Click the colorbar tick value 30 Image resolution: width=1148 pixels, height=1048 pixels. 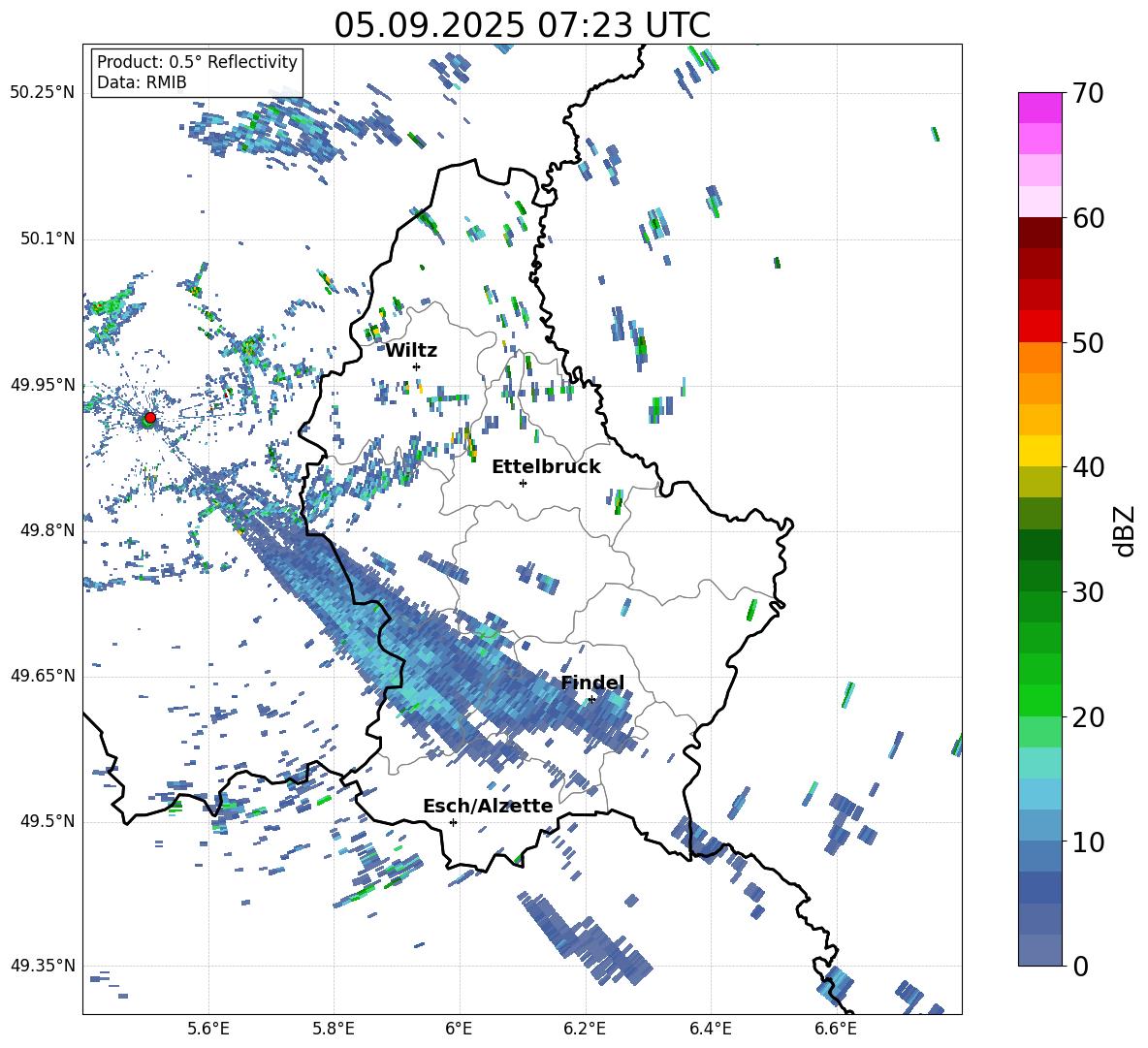point(1088,592)
